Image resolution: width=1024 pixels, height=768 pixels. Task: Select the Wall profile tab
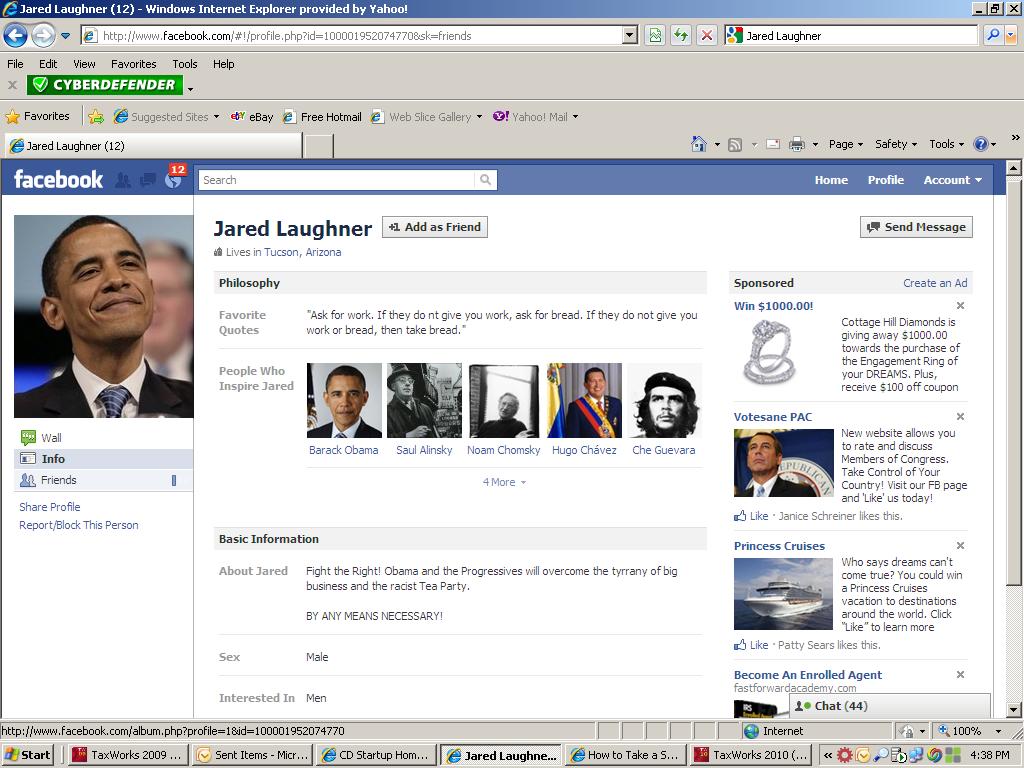[104, 438]
